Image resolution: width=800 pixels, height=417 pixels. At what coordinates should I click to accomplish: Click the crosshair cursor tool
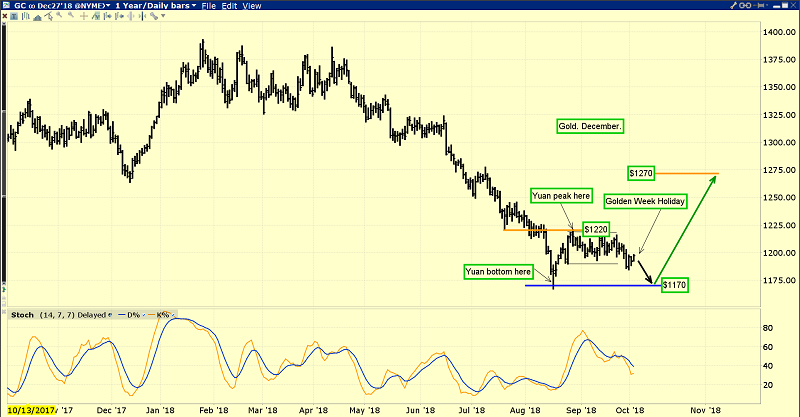pyautogui.click(x=84, y=16)
